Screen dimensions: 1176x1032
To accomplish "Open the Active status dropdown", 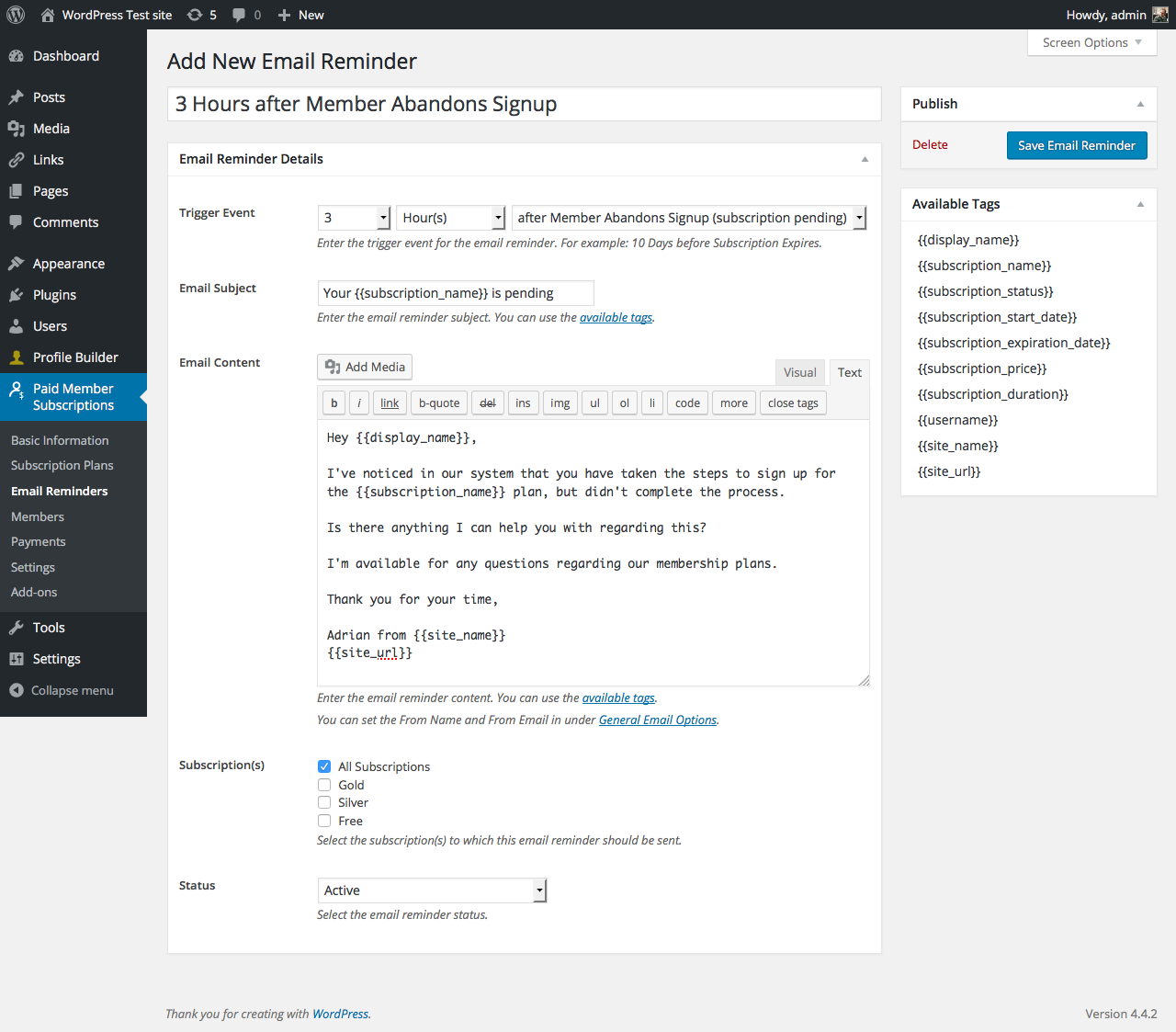I will coord(433,890).
